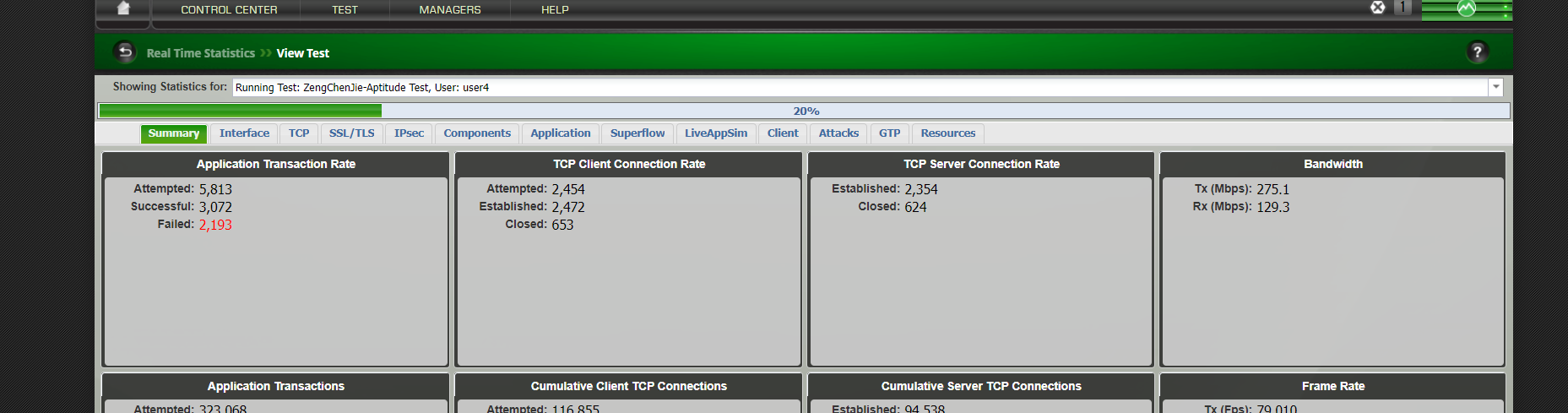Click the Showing Statistics for field
This screenshot has width=1568, height=413.
pyautogui.click(x=860, y=87)
